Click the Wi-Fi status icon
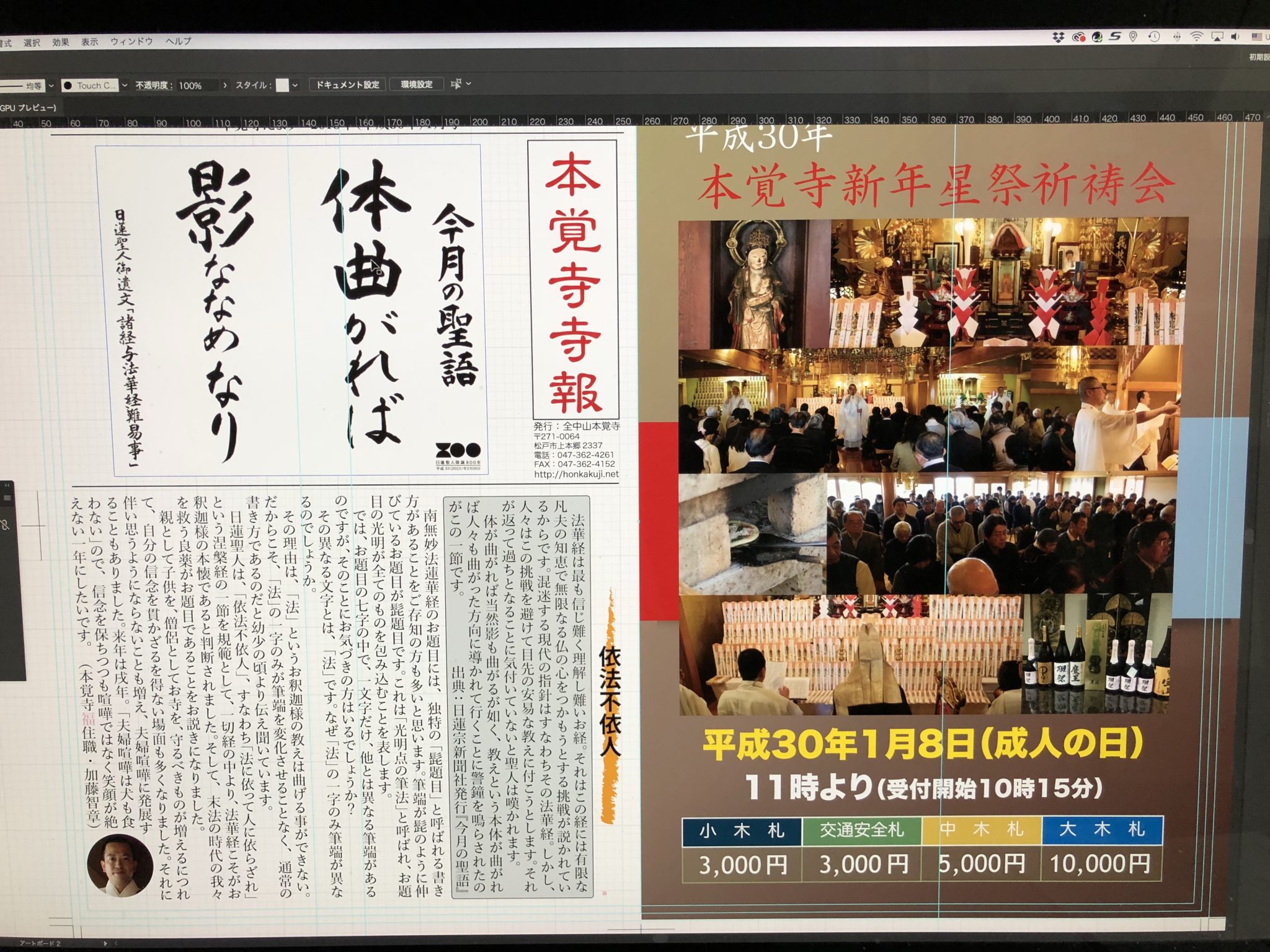The image size is (1270, 952). (x=1196, y=37)
